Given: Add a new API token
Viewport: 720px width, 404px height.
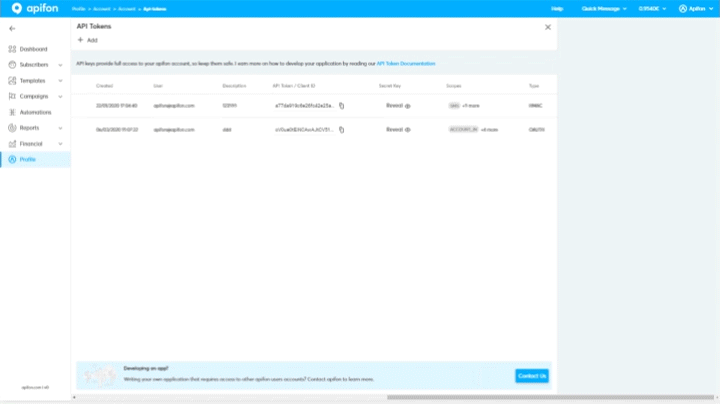Looking at the screenshot, I should point(87,40).
